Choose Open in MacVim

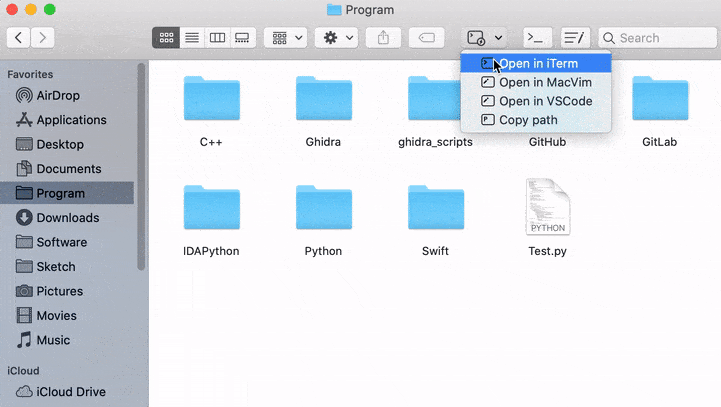(x=536, y=82)
